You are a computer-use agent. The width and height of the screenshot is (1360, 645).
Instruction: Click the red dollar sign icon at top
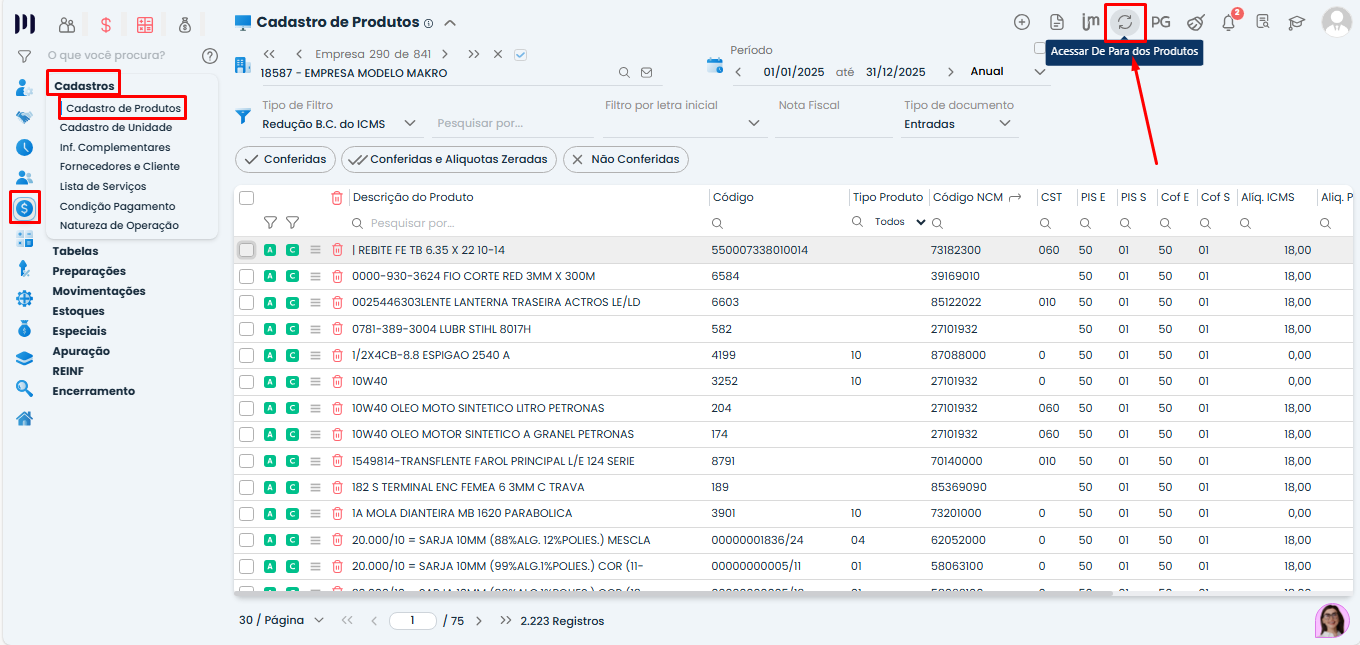(x=105, y=25)
